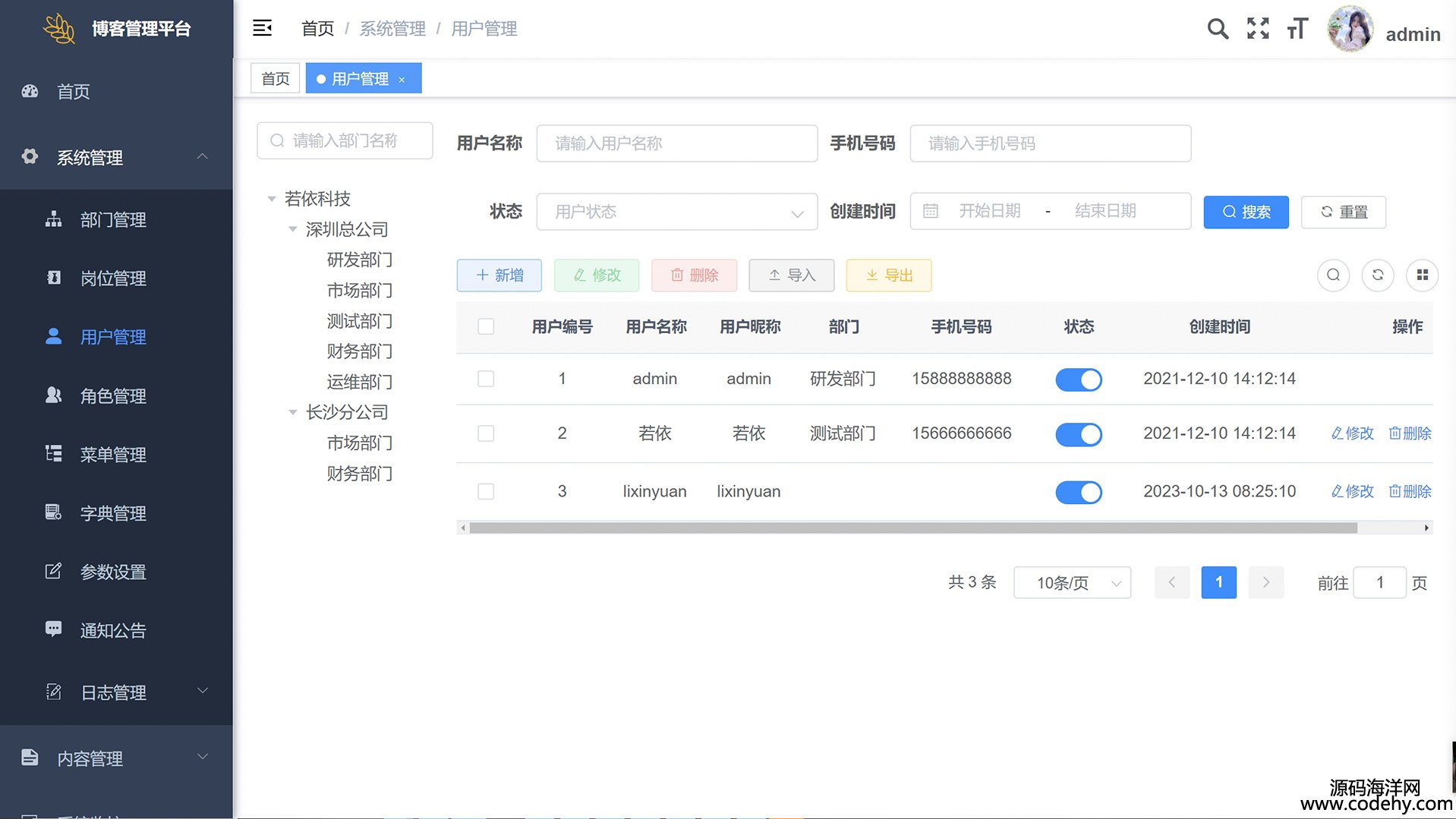The image size is (1456, 819).
Task: Switch to the 首页 tab
Action: click(x=275, y=79)
